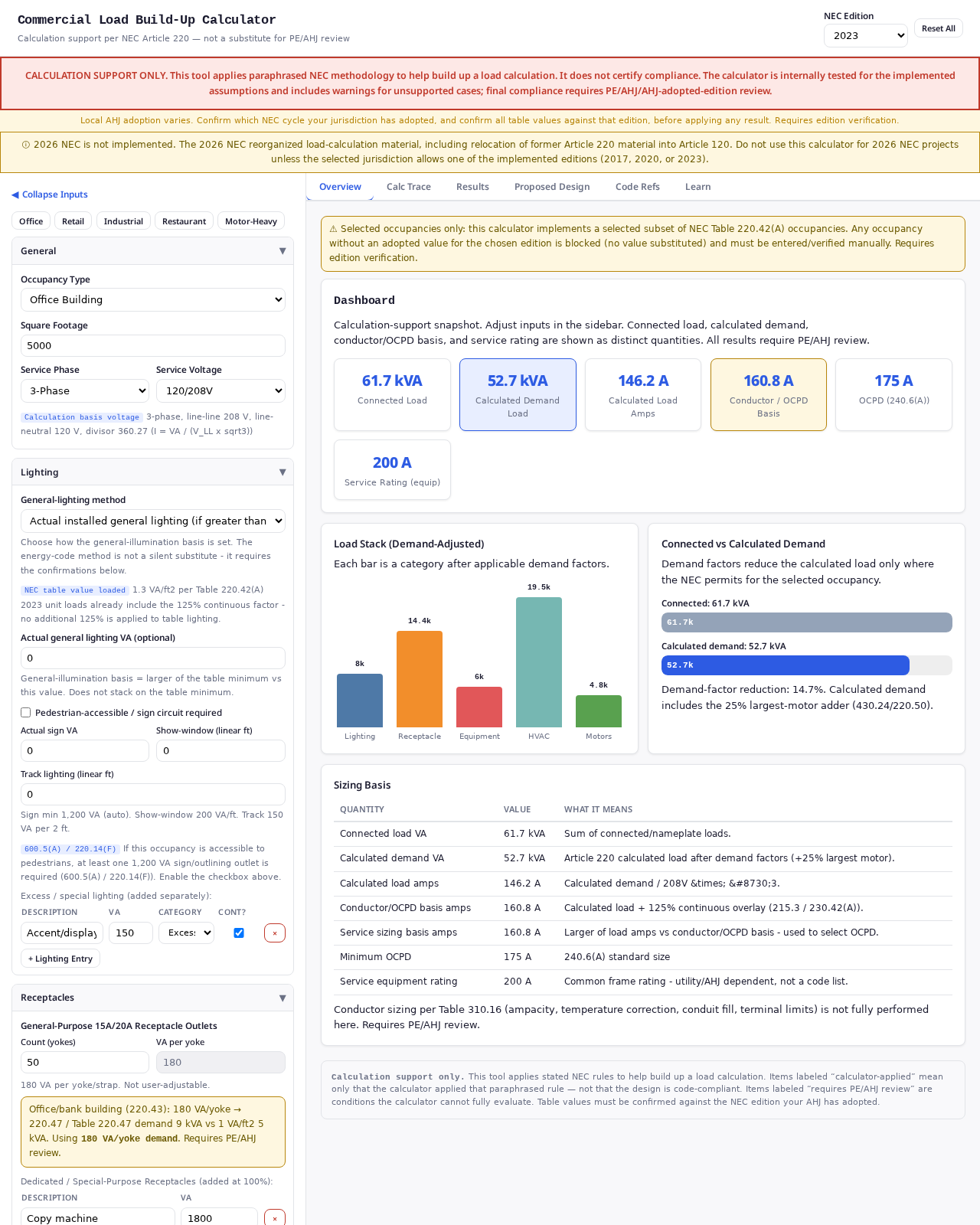Click the Square Footage field
The width and height of the screenshot is (980, 1225).
click(x=153, y=345)
